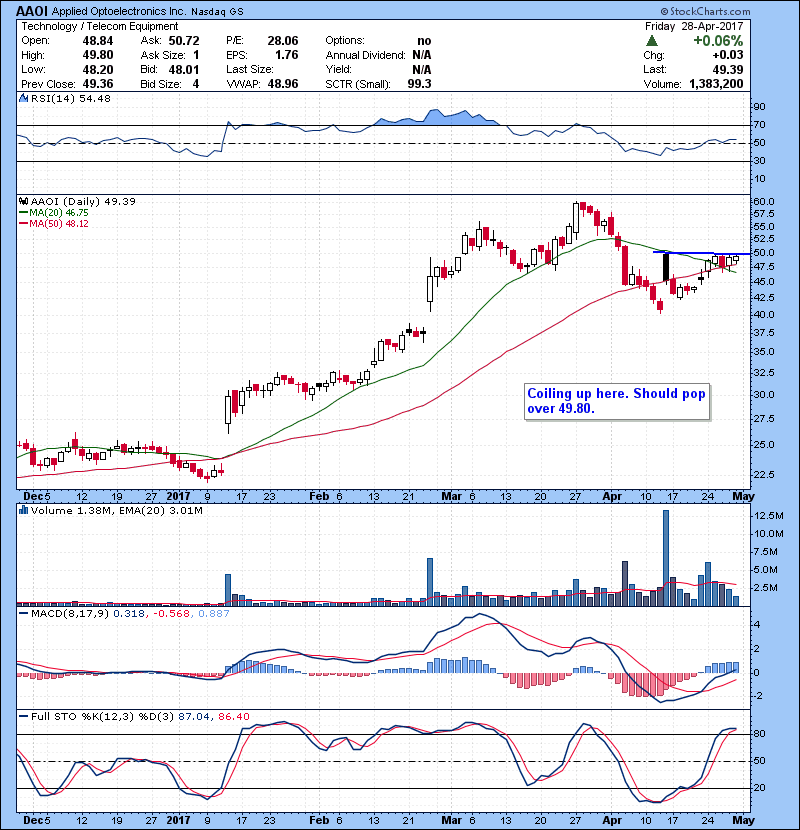Viewport: 800px width, 830px height.
Task: Click the 'Coiling up here' annotation box
Action: (617, 402)
